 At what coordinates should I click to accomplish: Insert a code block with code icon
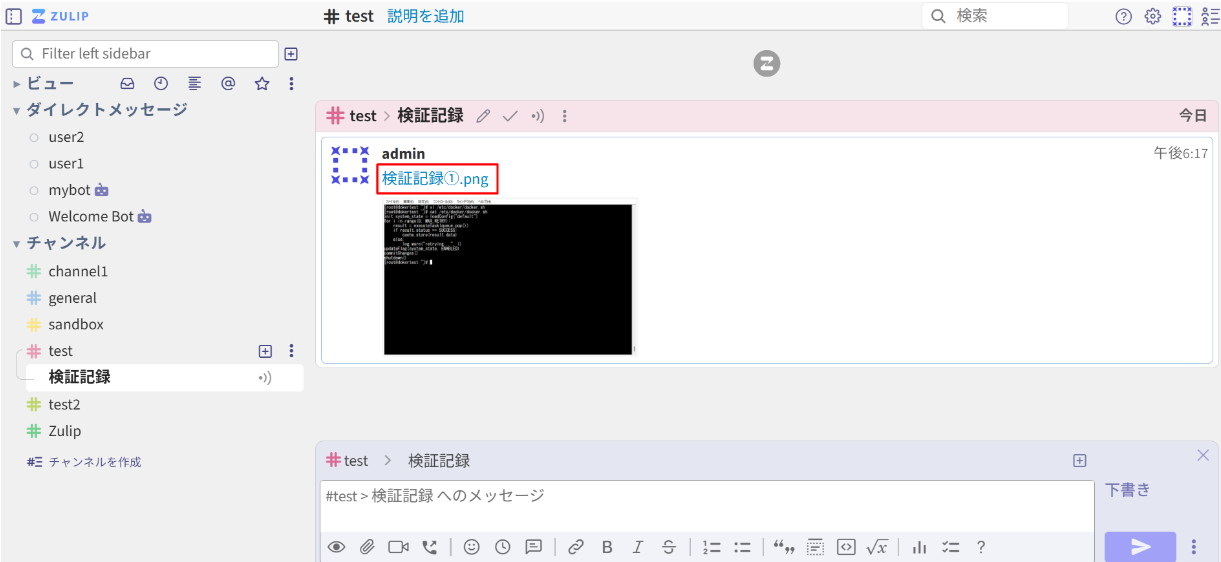click(x=846, y=547)
